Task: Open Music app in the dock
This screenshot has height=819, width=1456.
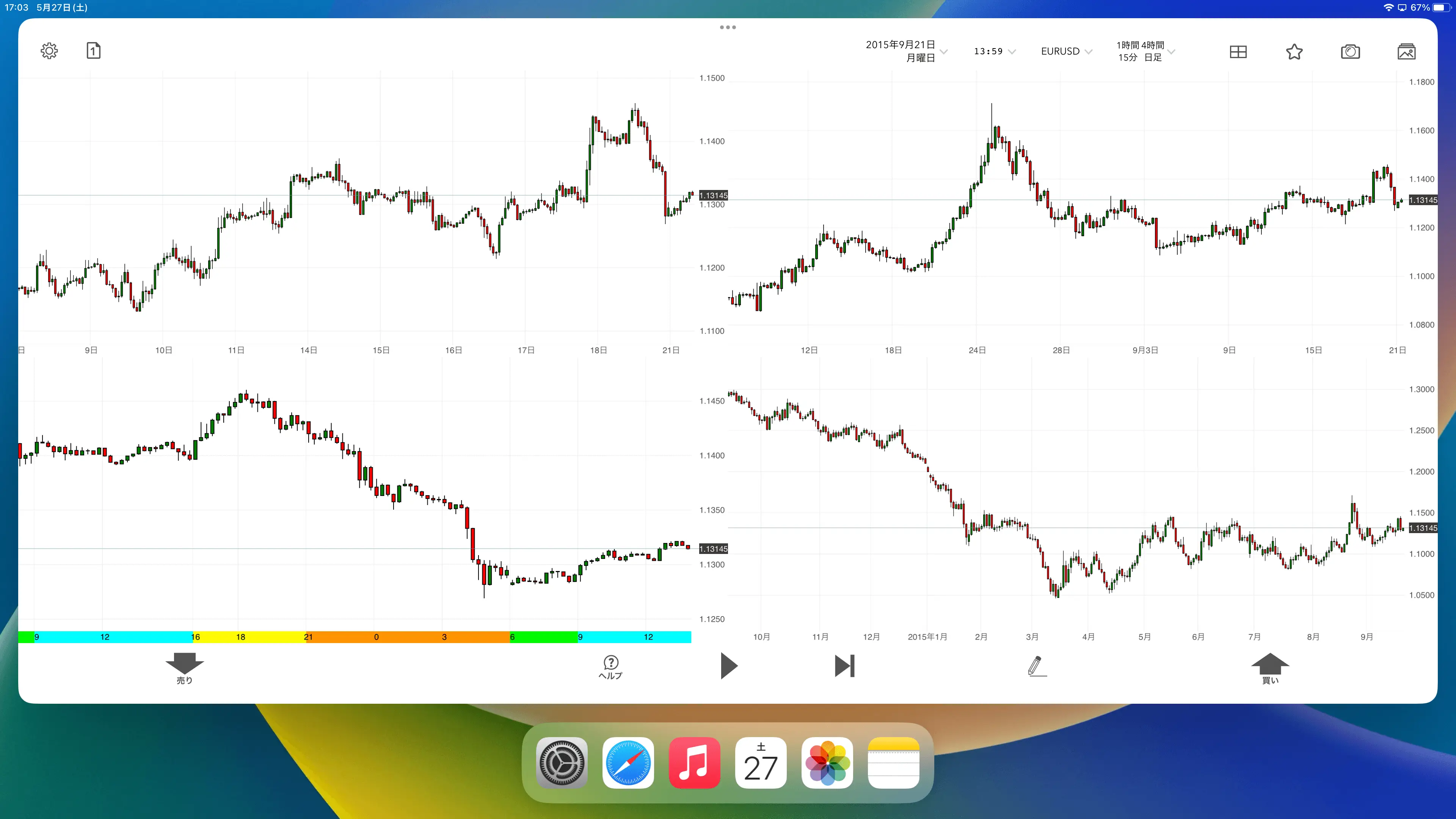Action: point(695,763)
